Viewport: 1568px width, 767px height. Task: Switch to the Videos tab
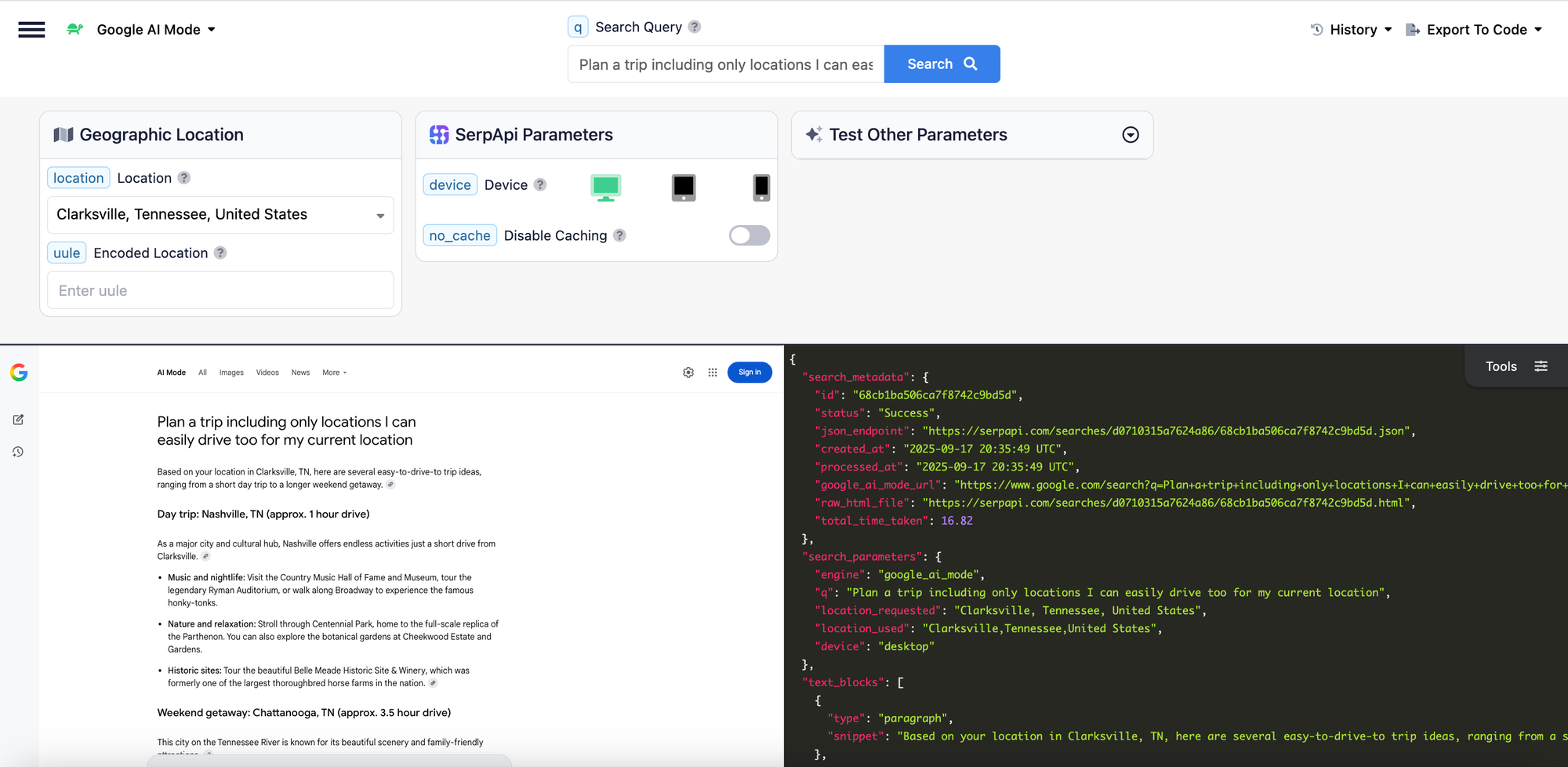click(x=267, y=373)
